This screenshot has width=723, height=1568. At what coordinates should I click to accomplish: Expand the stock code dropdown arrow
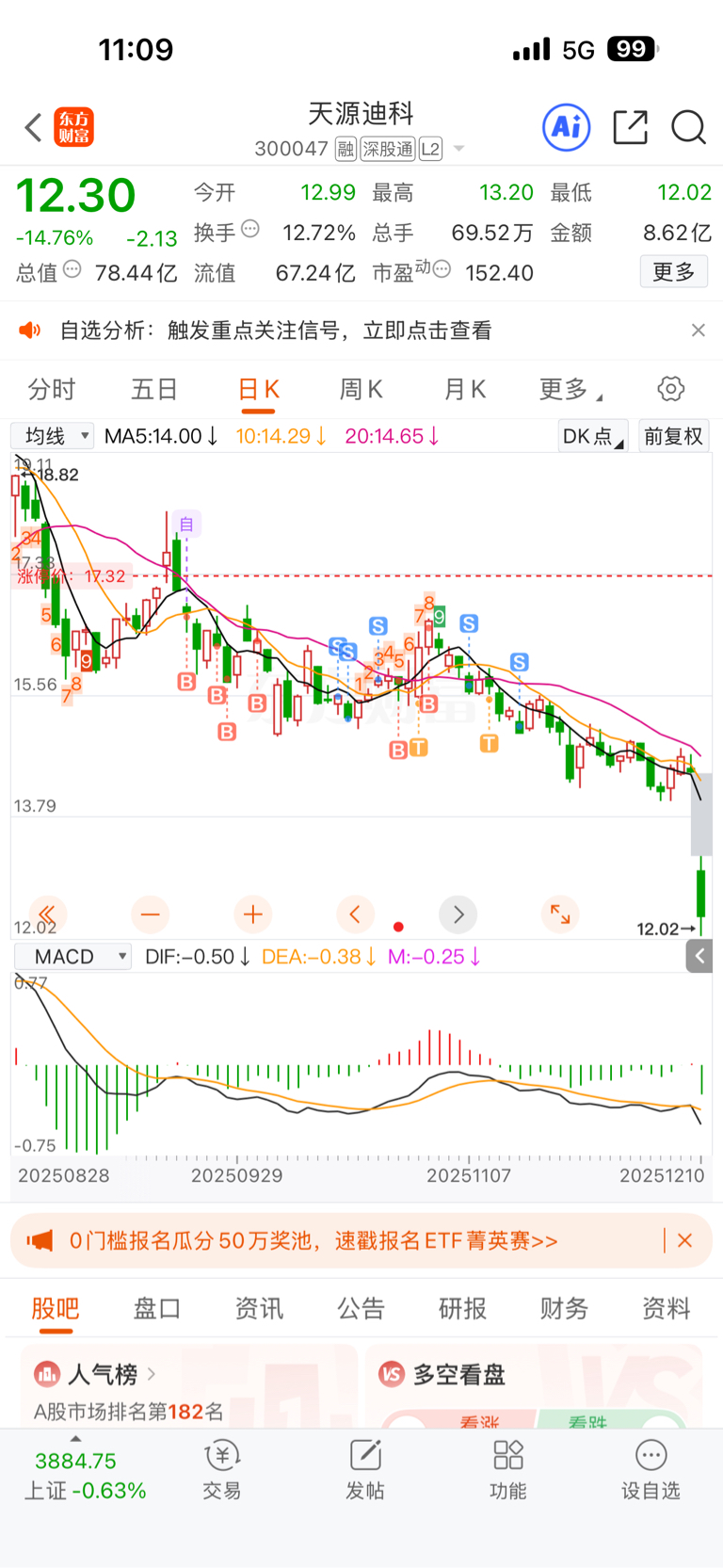click(x=459, y=149)
